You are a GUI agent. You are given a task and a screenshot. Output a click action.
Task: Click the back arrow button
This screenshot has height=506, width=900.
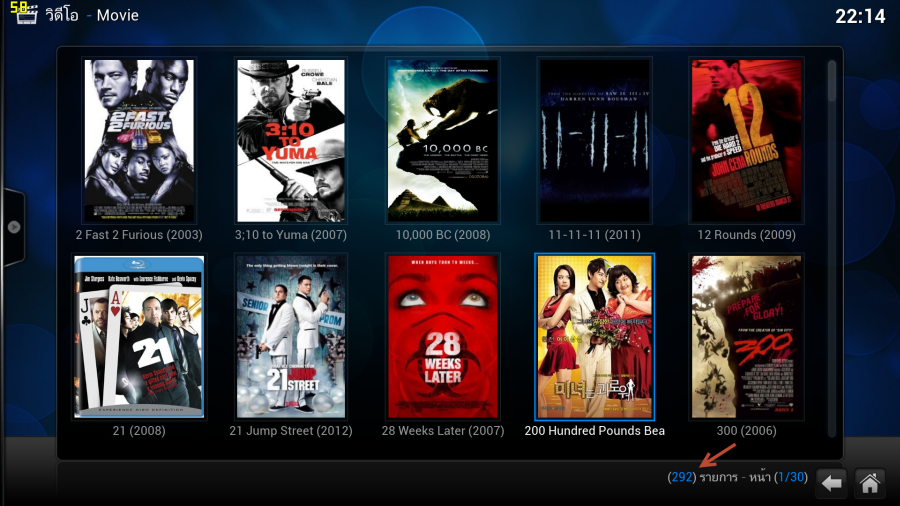pos(831,483)
